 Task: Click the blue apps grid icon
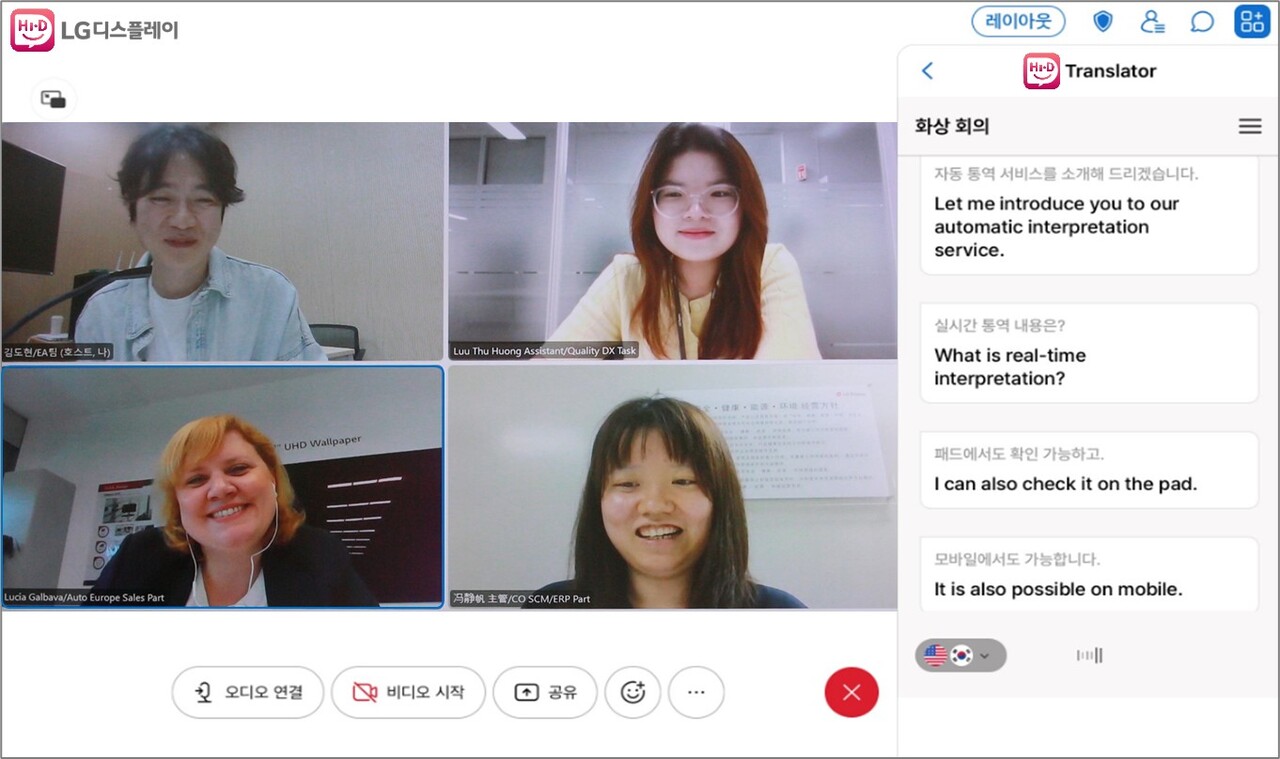tap(1250, 21)
